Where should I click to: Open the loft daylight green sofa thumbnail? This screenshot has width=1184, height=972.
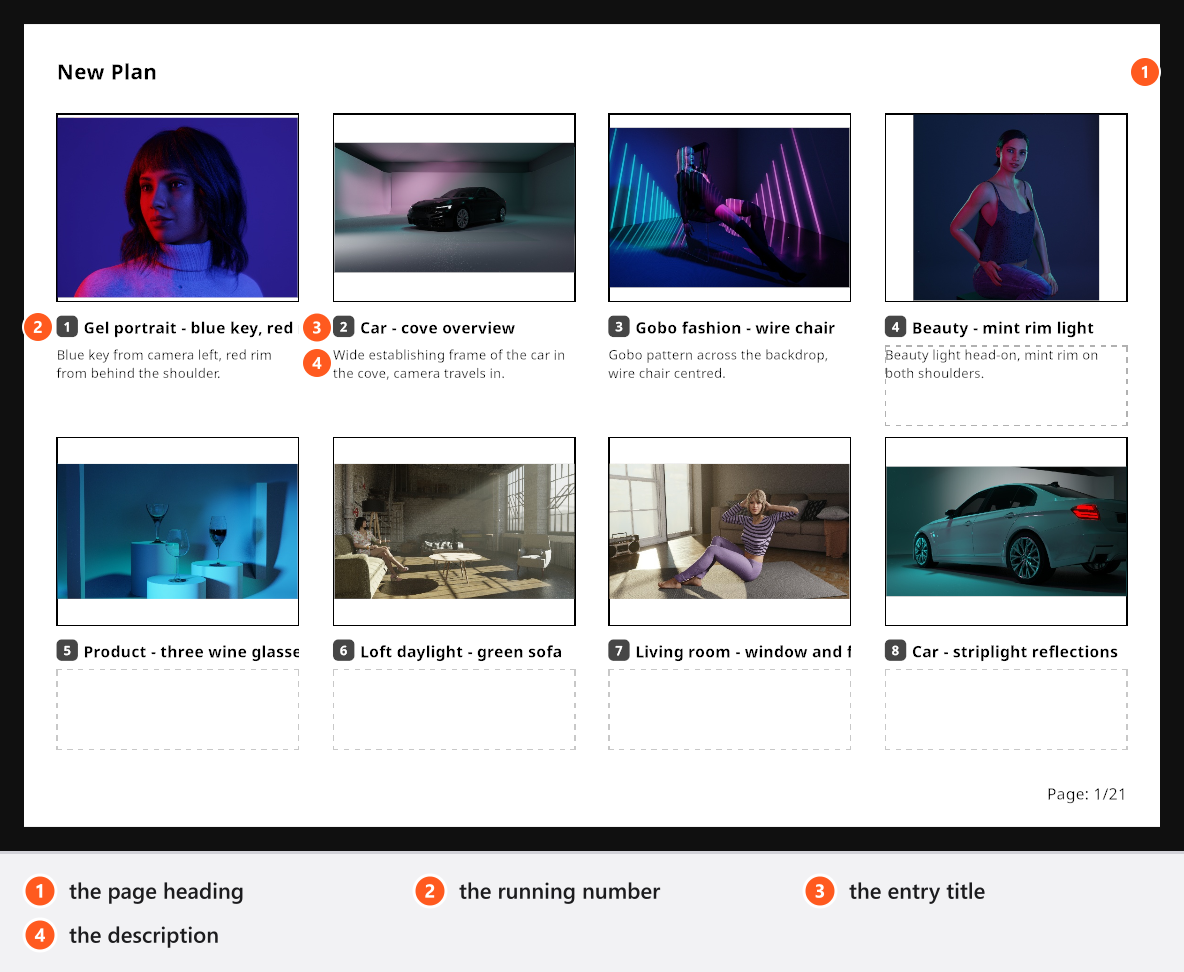point(454,532)
